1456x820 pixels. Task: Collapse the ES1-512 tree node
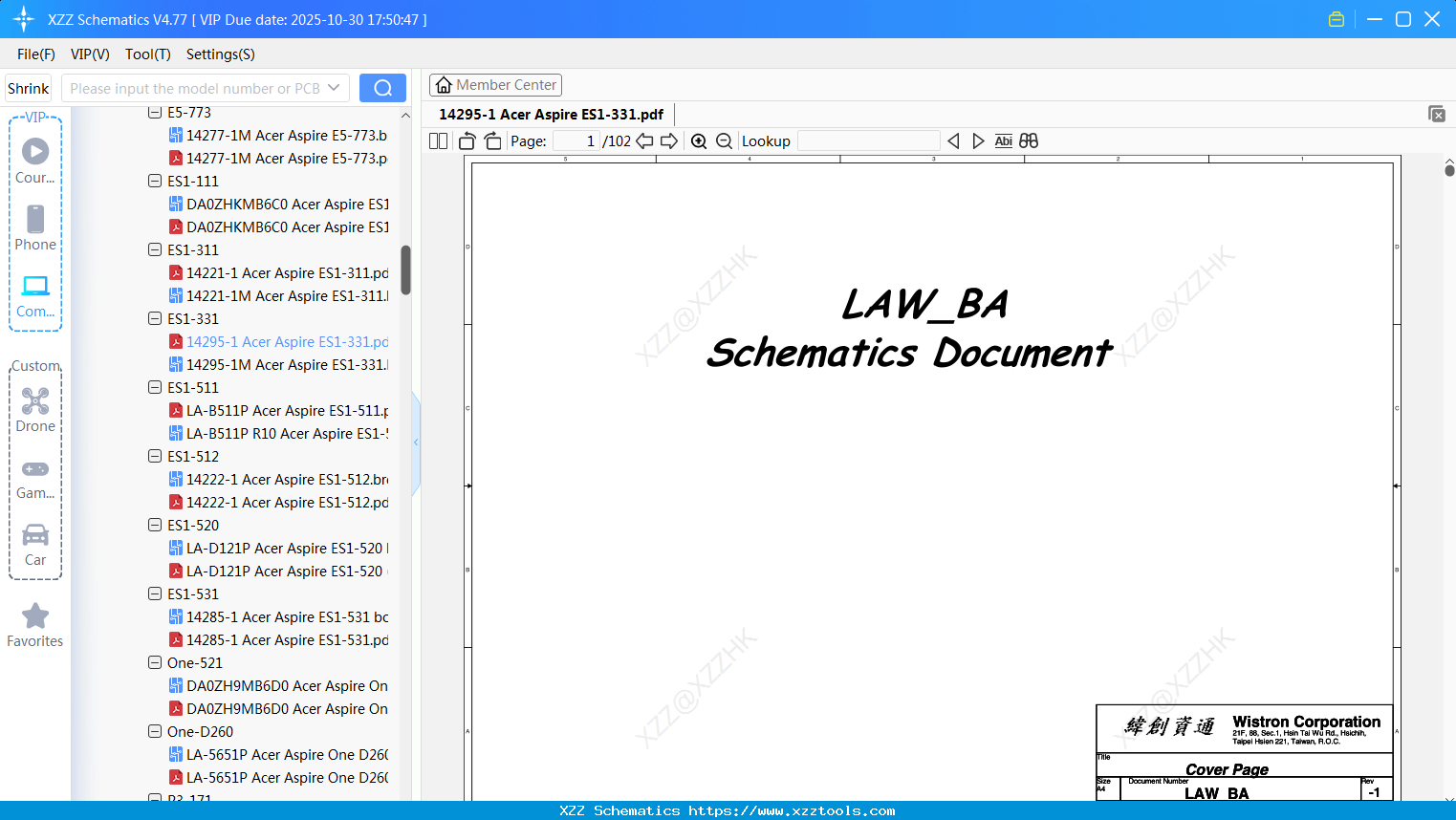(x=155, y=457)
